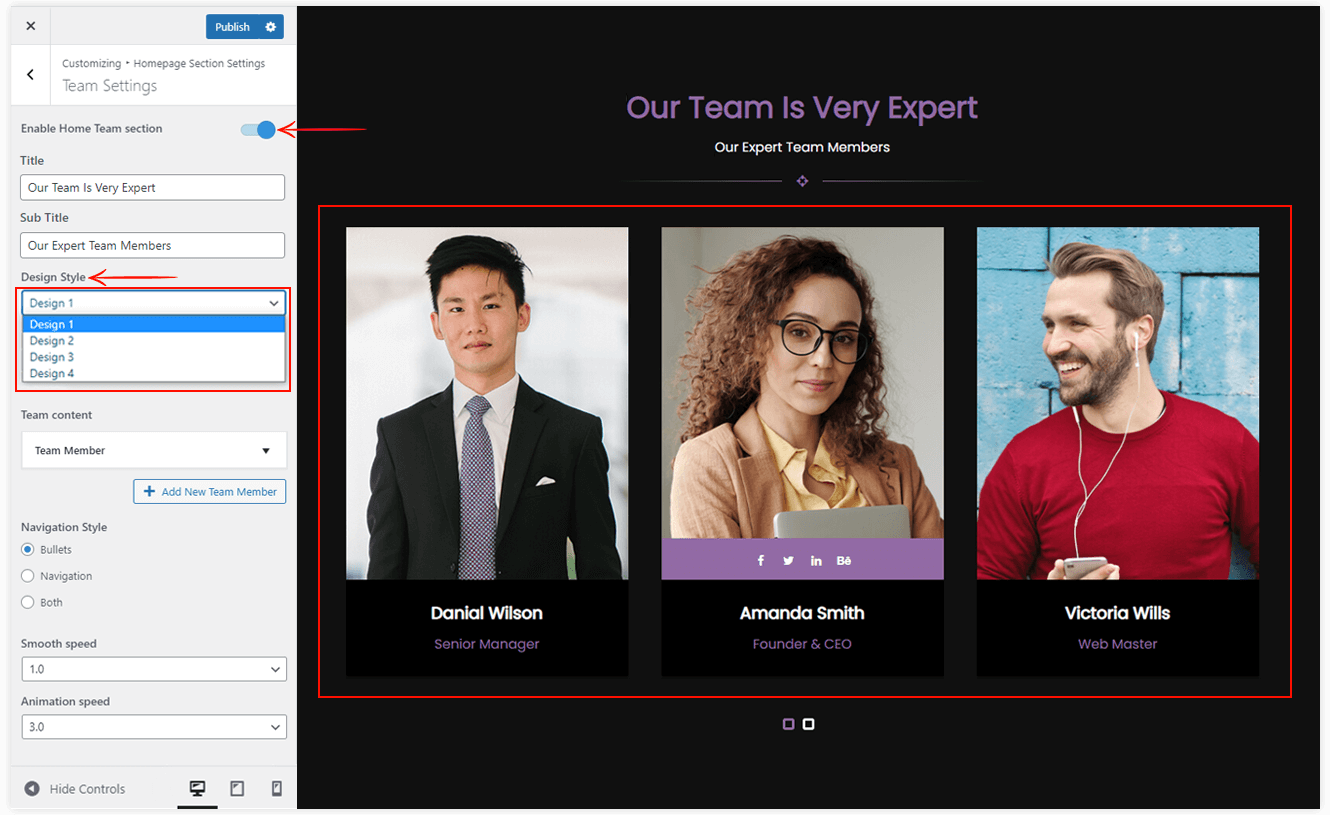Switch to desktop preview icon
This screenshot has width=1330, height=815.
click(198, 788)
